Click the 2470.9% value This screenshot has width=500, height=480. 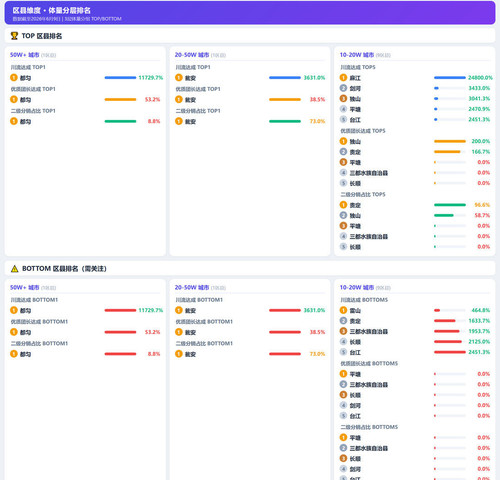[x=479, y=109]
